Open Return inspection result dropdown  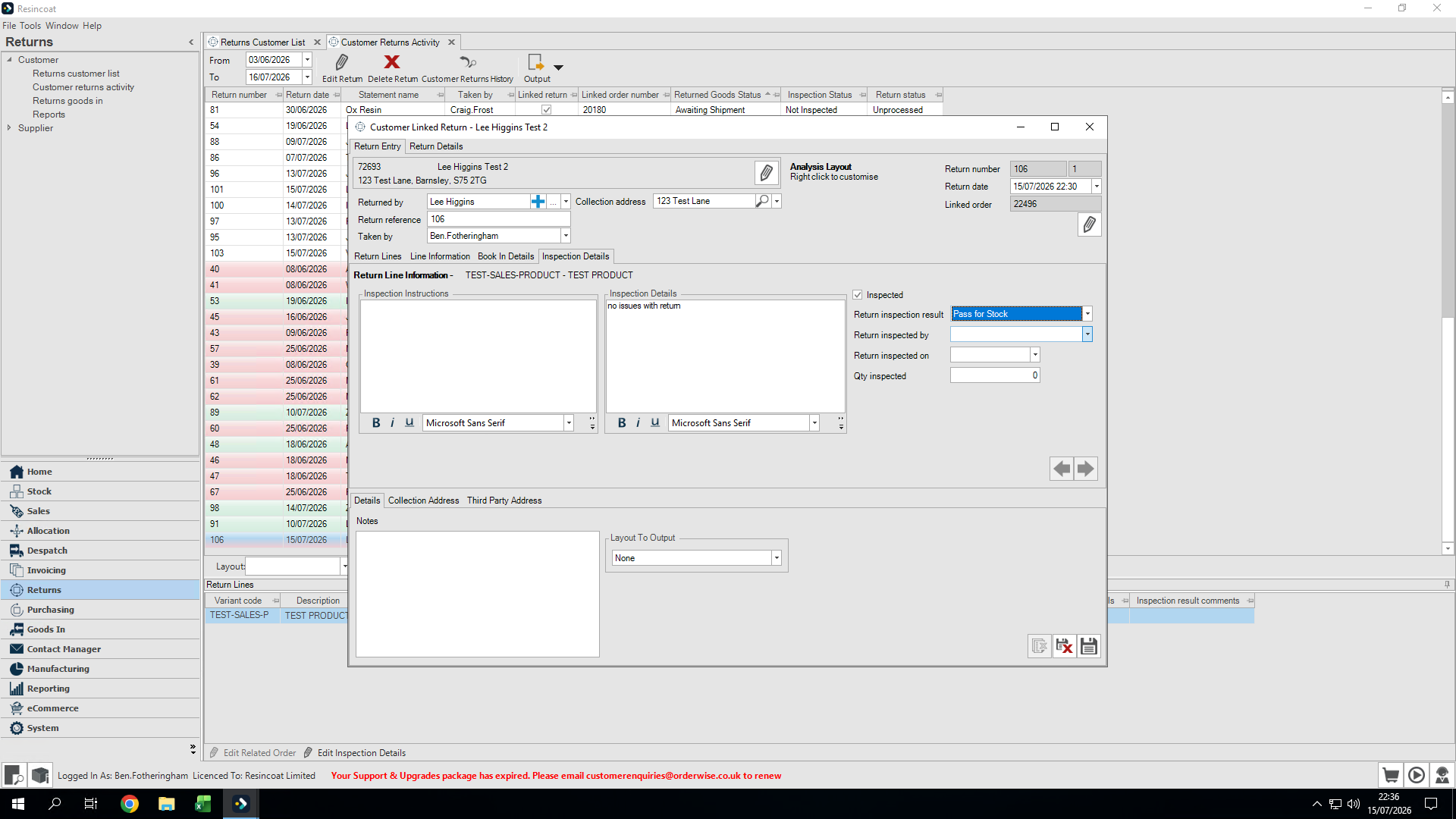point(1087,314)
